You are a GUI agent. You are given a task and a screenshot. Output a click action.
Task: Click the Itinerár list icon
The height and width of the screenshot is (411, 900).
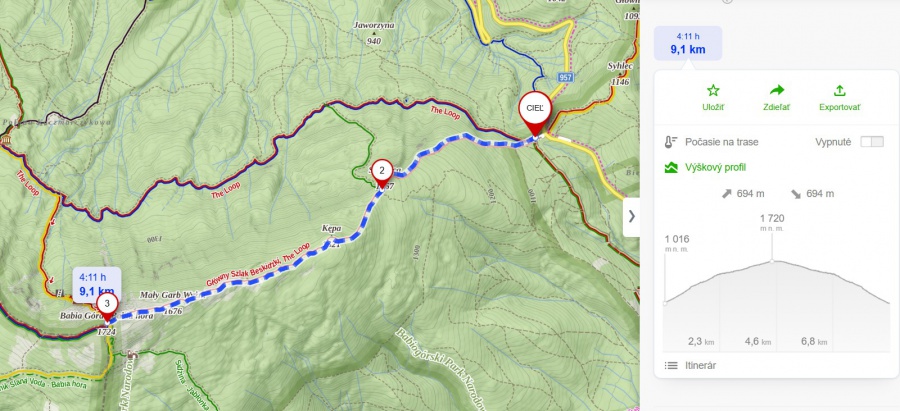pyautogui.click(x=670, y=365)
